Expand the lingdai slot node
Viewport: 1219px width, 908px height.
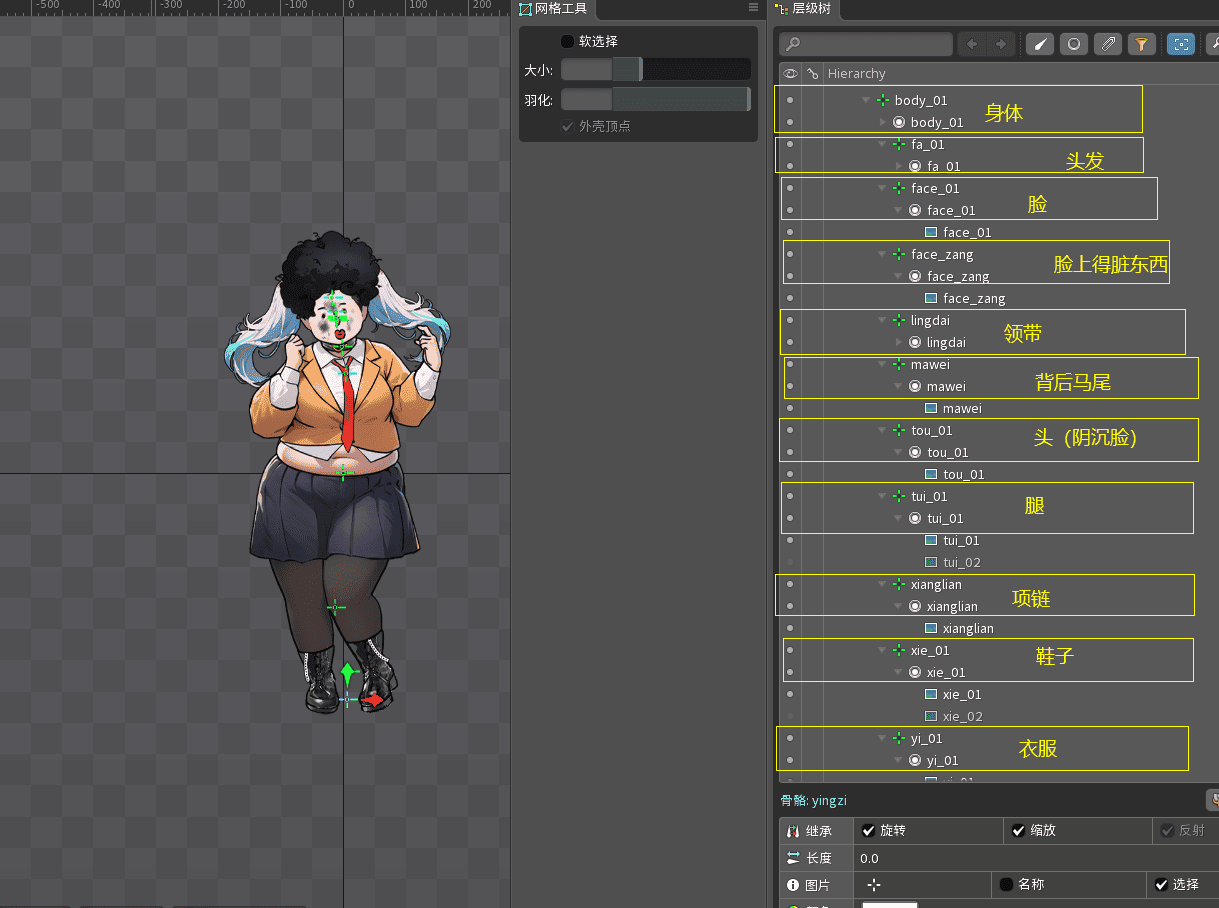coord(898,343)
